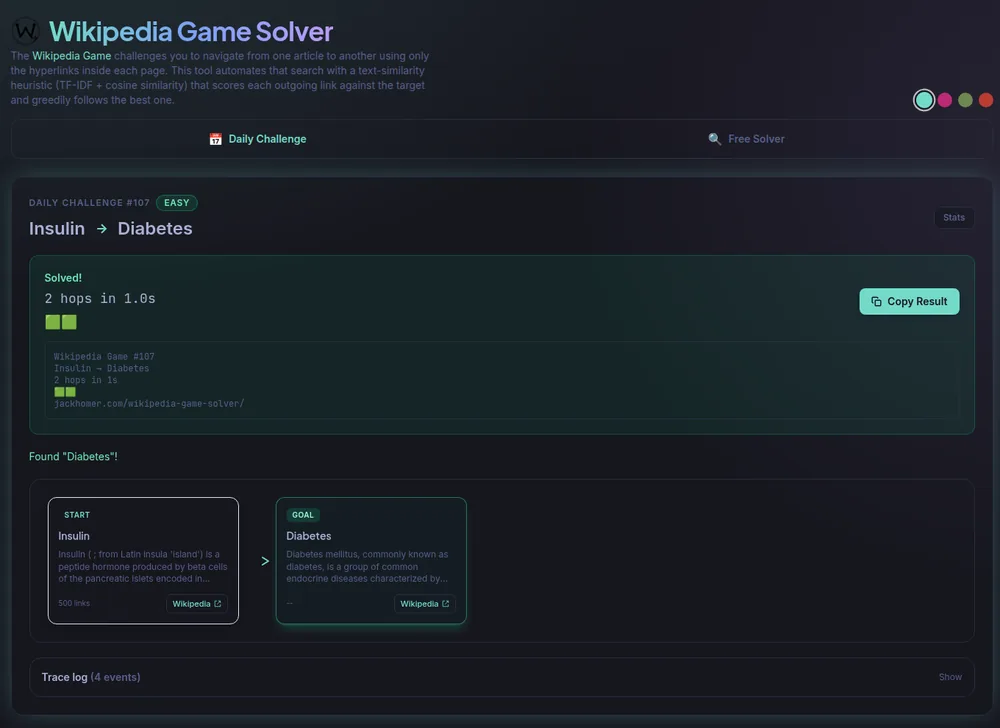Click the 'Found "Diabetes"!' status message

(x=73, y=456)
